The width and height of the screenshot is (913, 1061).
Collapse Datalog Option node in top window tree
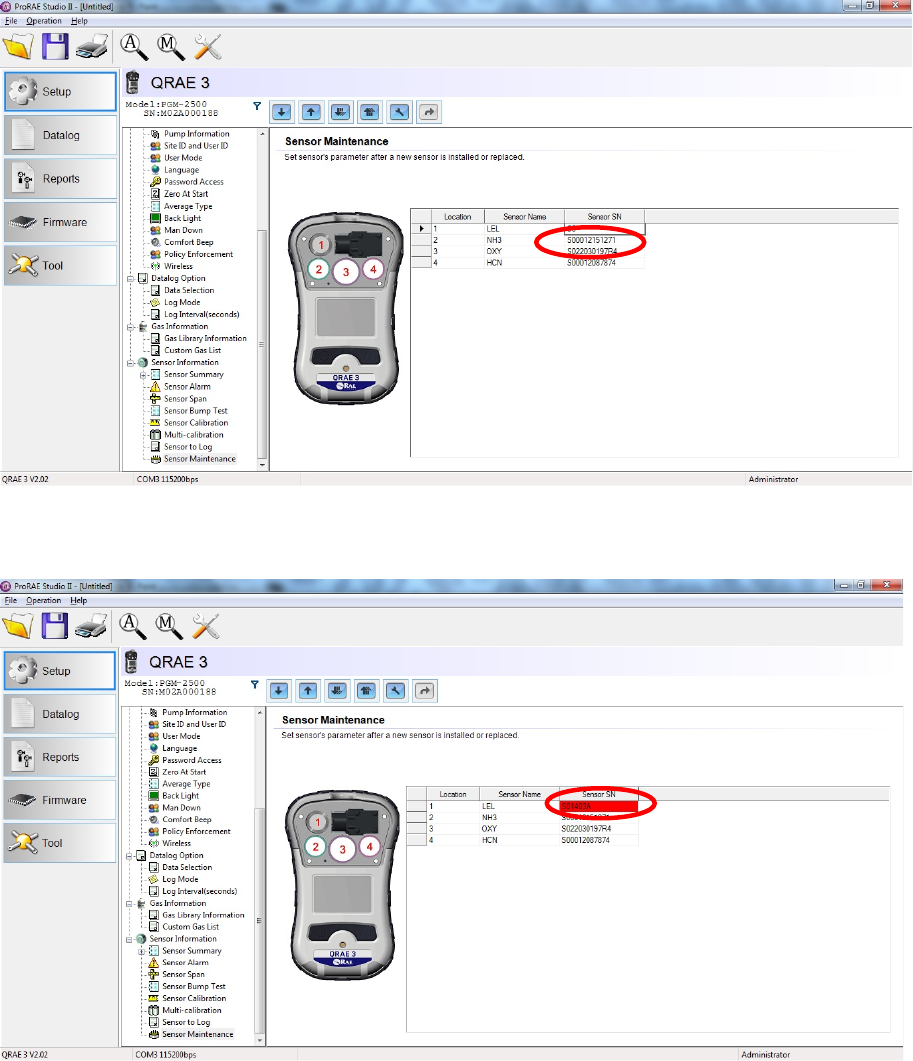tap(131, 278)
